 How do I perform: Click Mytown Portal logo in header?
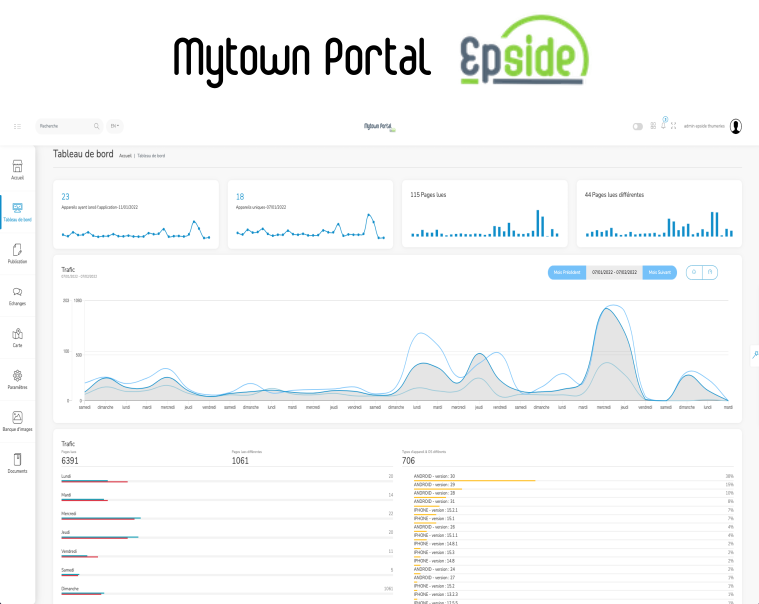[x=380, y=126]
